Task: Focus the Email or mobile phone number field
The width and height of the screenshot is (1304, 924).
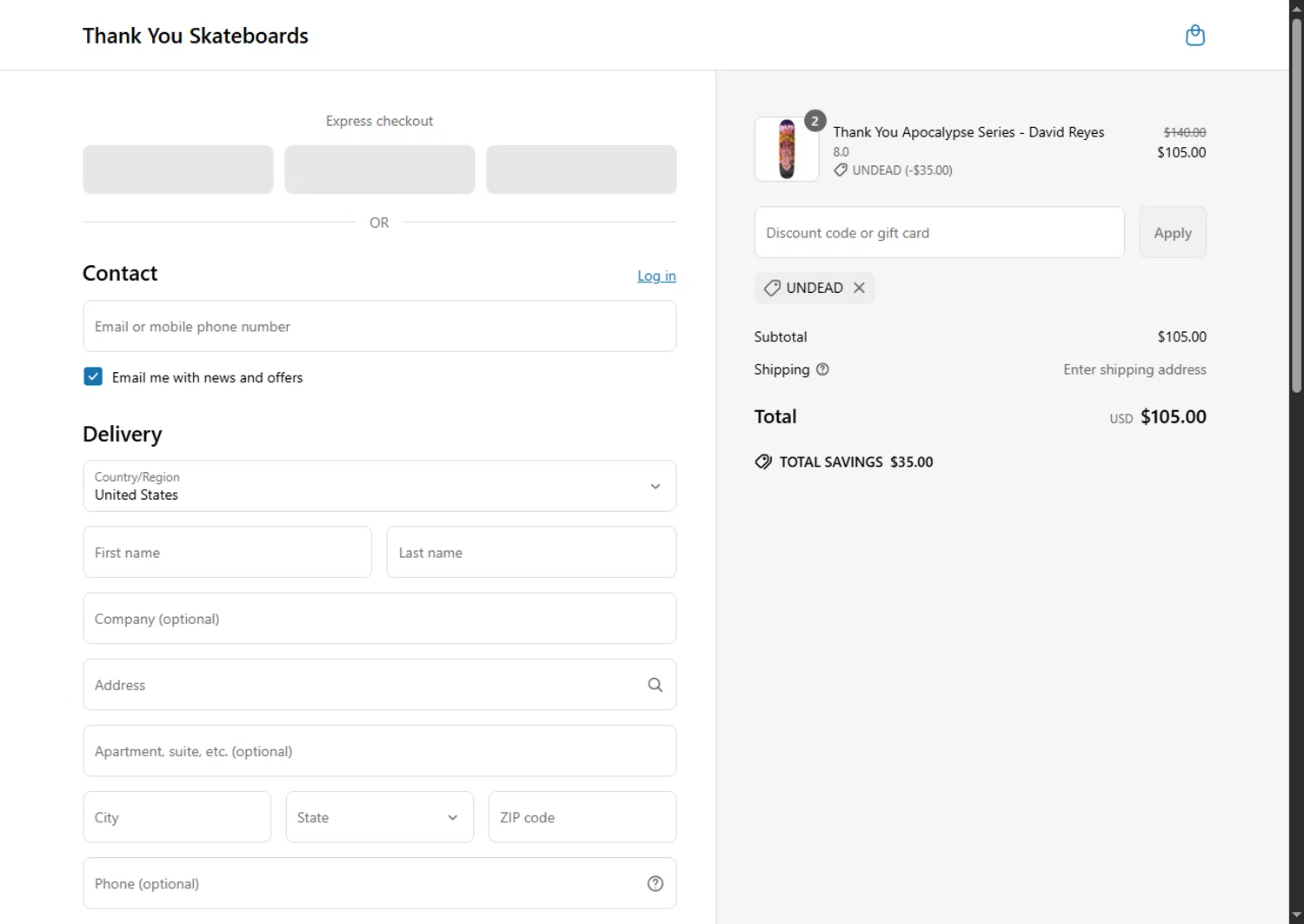Action: (x=380, y=326)
